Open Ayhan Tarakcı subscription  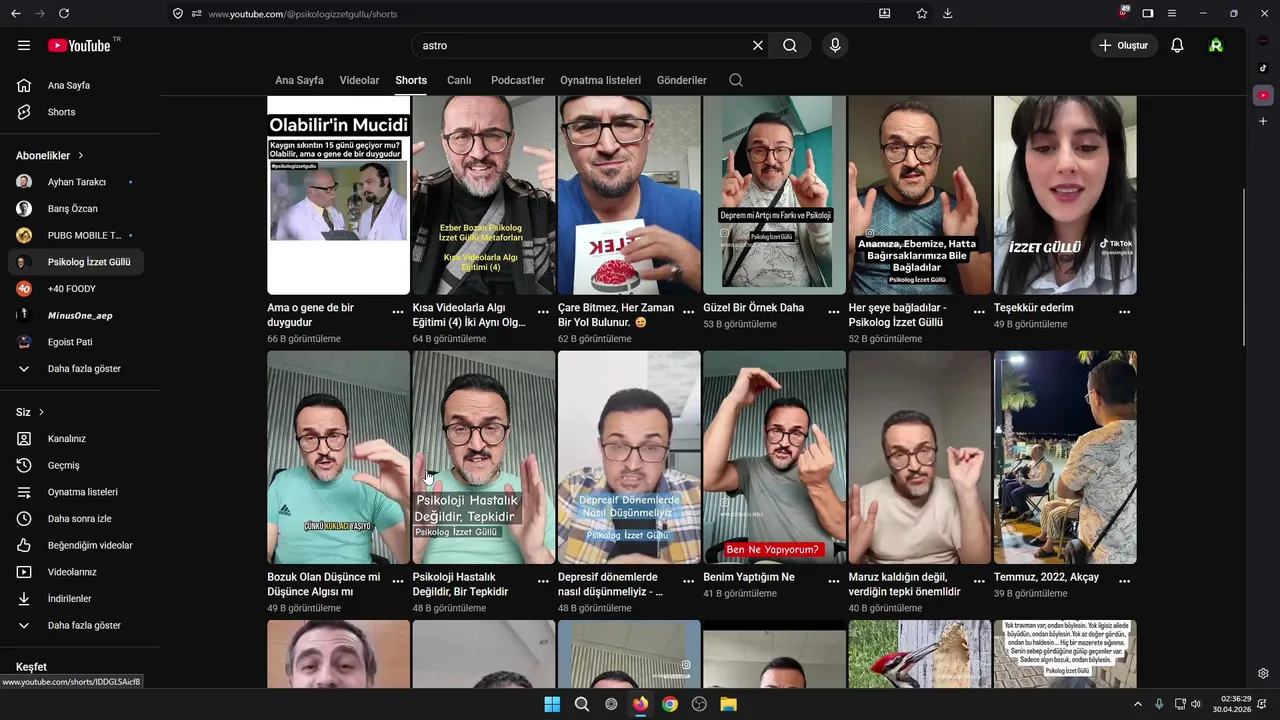click(76, 182)
